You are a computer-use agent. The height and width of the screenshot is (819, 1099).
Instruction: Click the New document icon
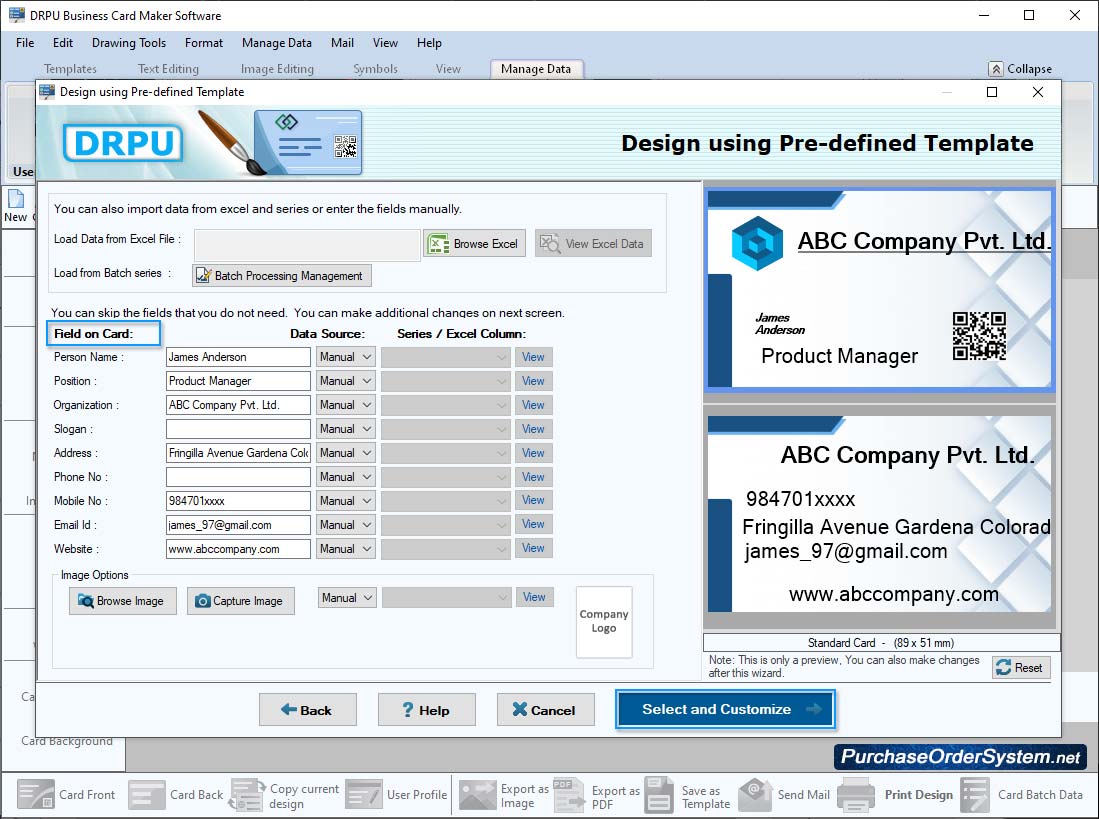point(16,199)
